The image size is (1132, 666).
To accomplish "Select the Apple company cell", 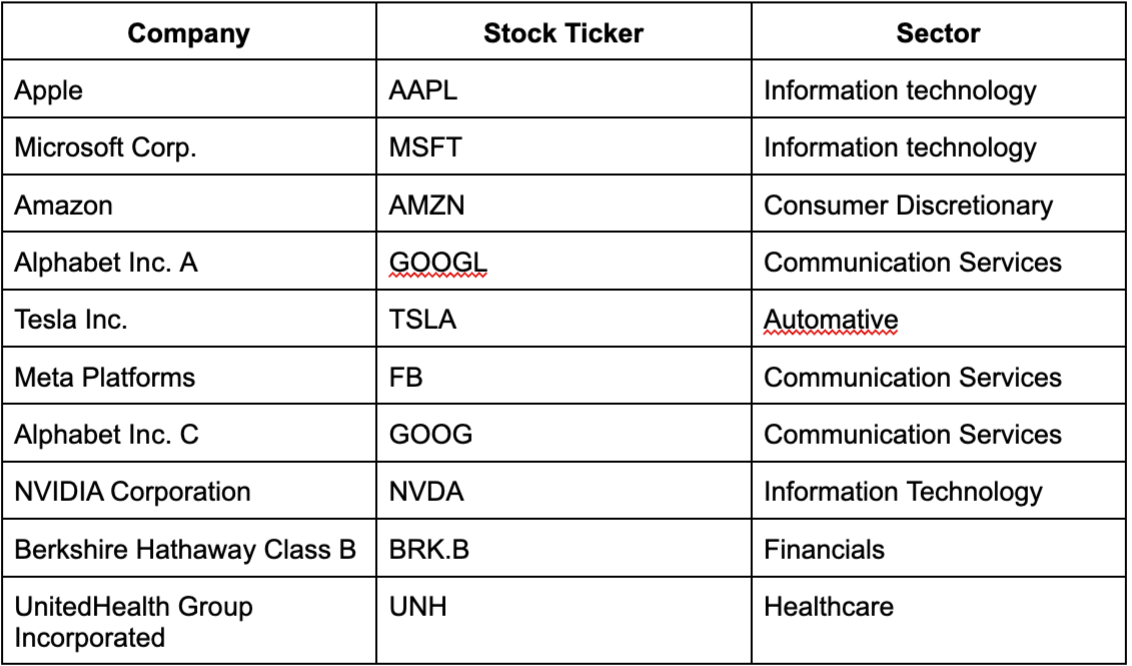I will coord(188,89).
